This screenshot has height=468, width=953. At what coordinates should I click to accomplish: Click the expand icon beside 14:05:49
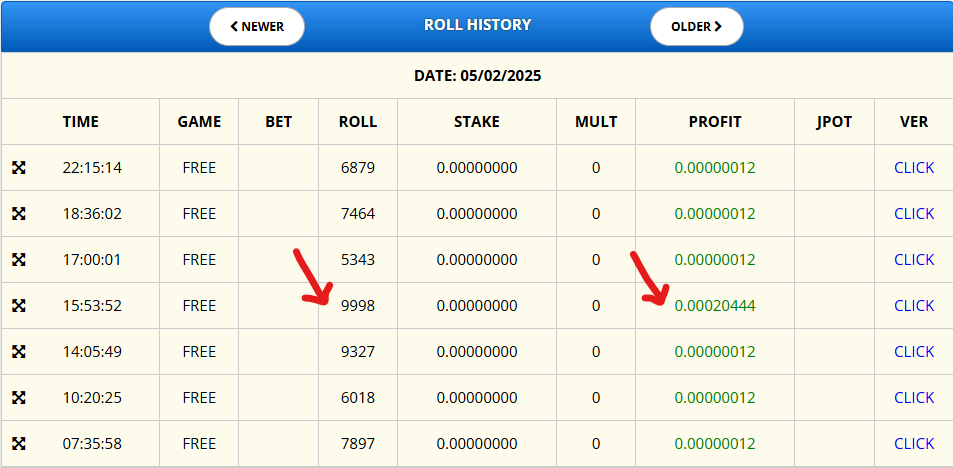tap(19, 352)
